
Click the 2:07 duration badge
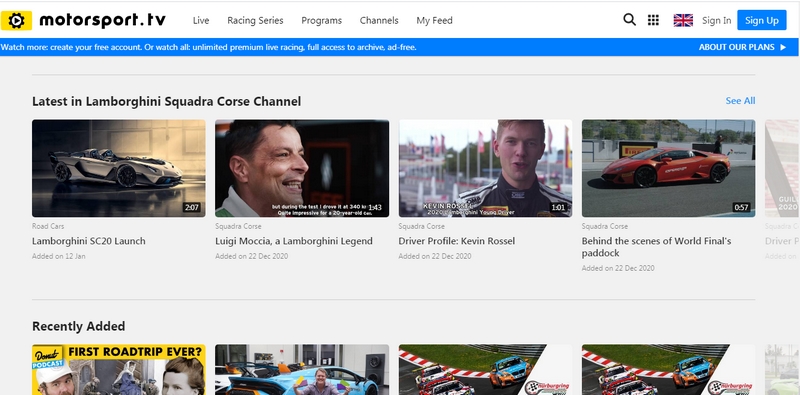point(192,207)
